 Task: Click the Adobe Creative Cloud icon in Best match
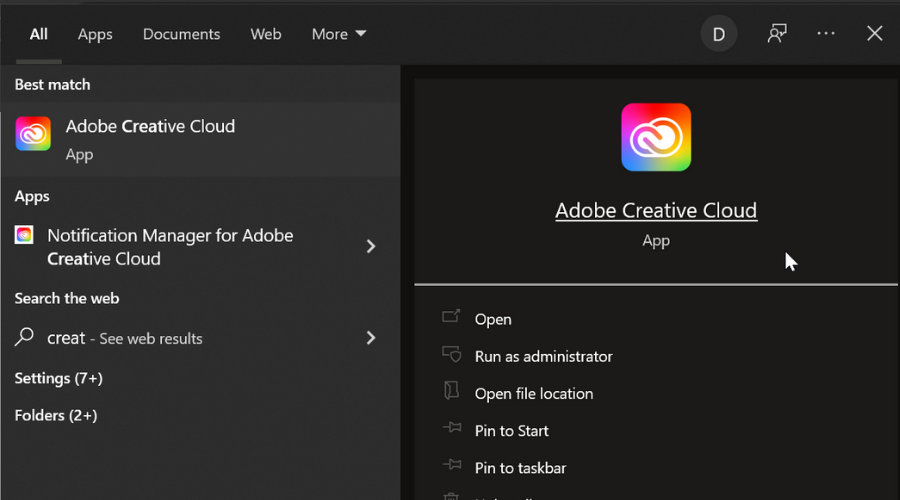(33, 134)
